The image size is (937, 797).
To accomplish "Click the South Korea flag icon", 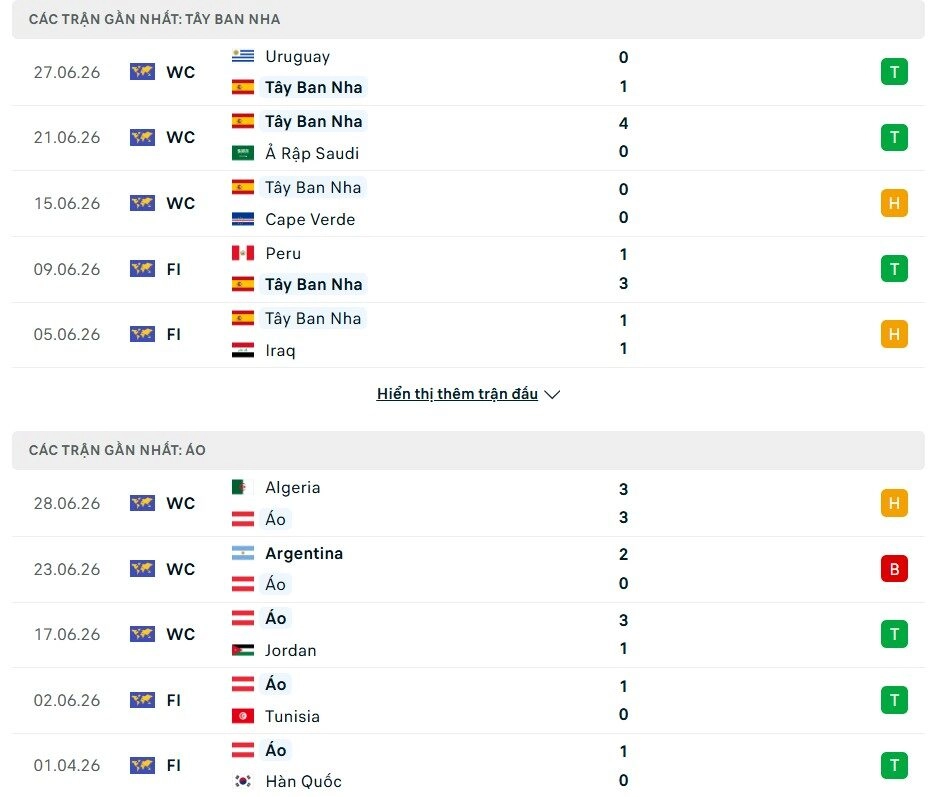I will coord(243,781).
